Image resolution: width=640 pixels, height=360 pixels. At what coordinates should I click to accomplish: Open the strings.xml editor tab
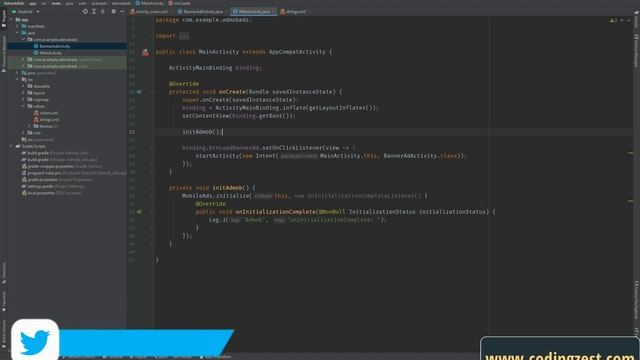[x=294, y=11]
